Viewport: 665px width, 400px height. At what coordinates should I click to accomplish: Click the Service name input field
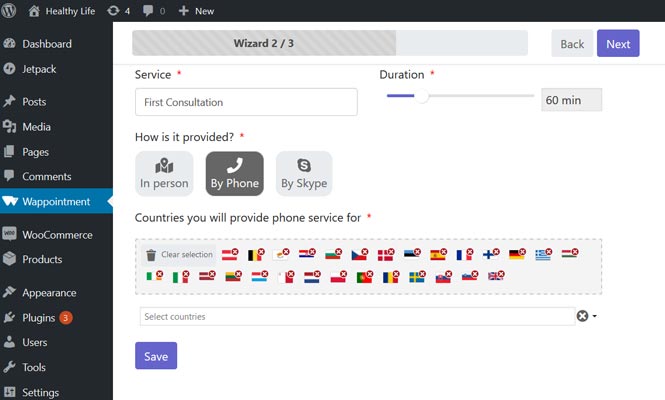(x=246, y=102)
